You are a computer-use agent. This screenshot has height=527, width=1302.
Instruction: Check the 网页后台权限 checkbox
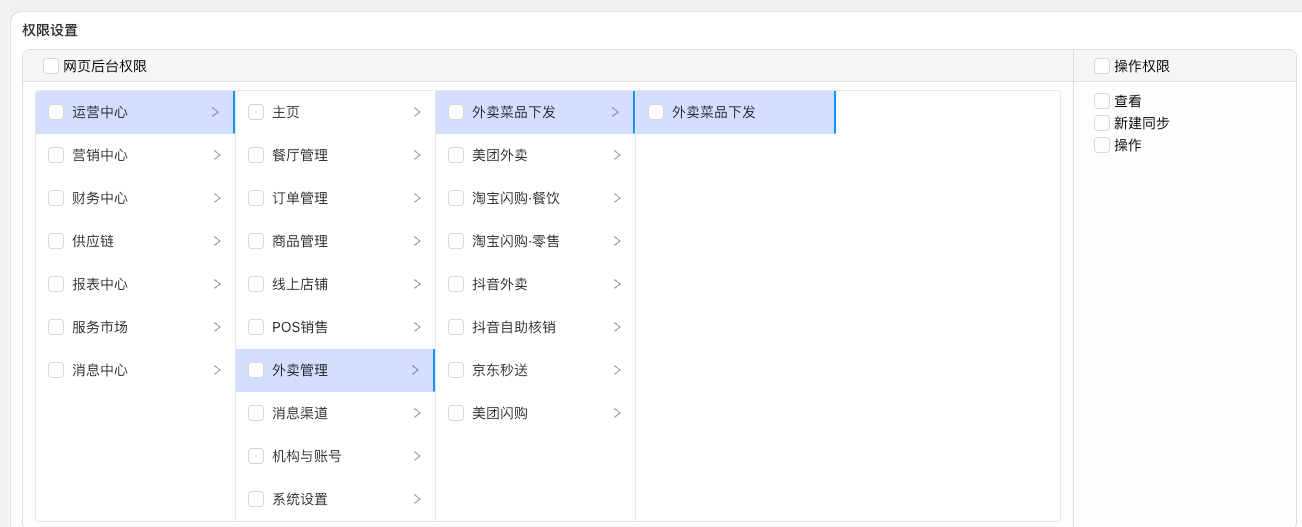point(51,66)
